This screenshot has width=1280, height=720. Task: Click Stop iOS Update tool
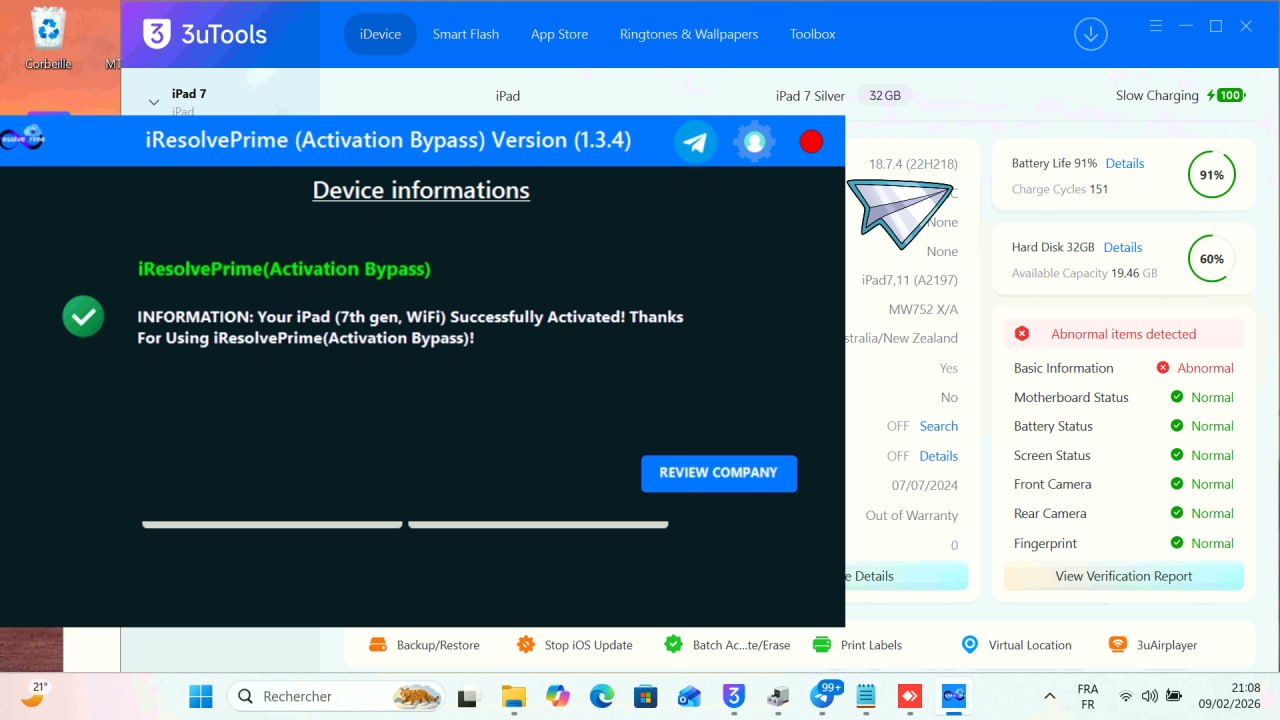coord(574,645)
